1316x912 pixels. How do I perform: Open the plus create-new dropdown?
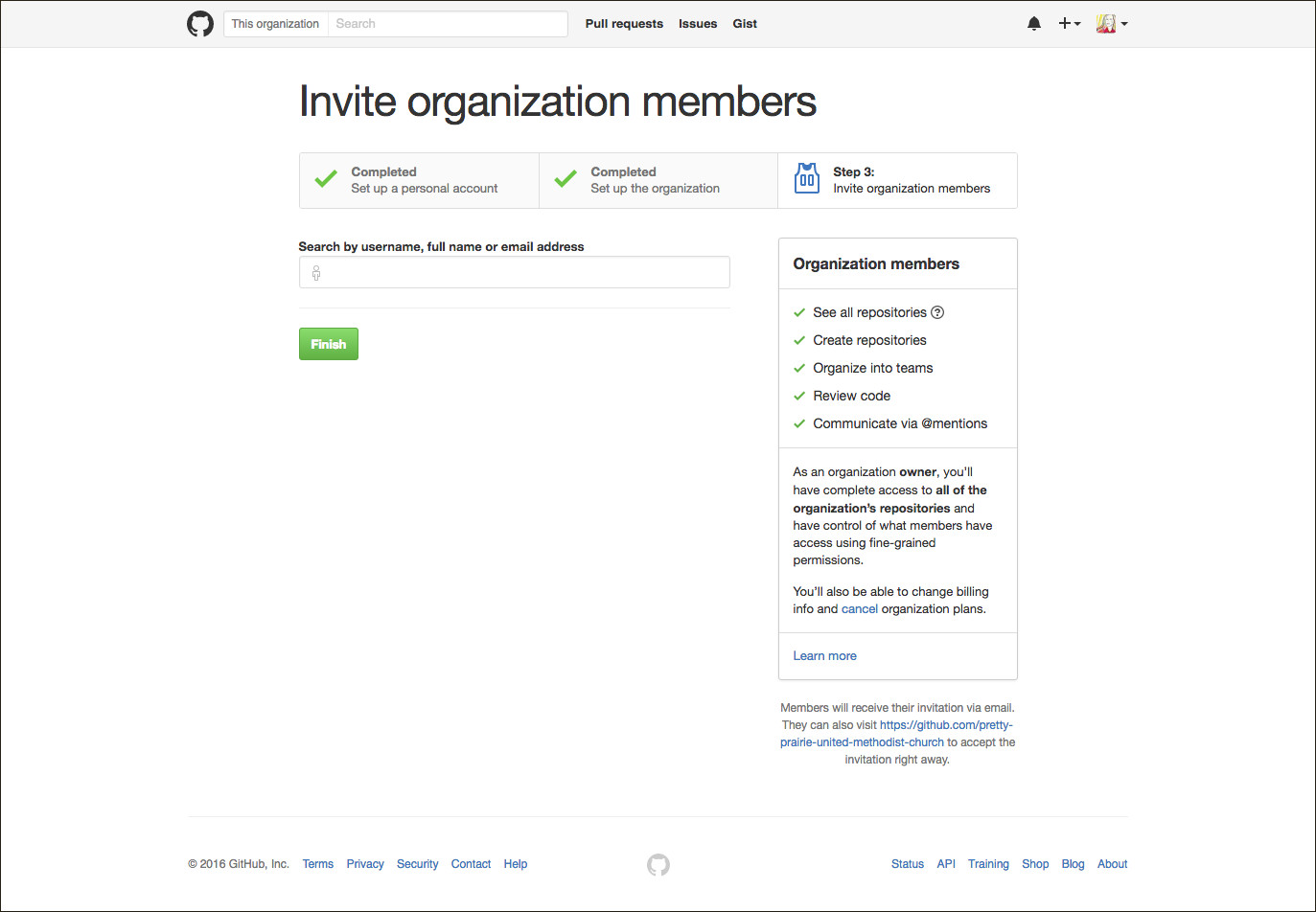tap(1069, 24)
